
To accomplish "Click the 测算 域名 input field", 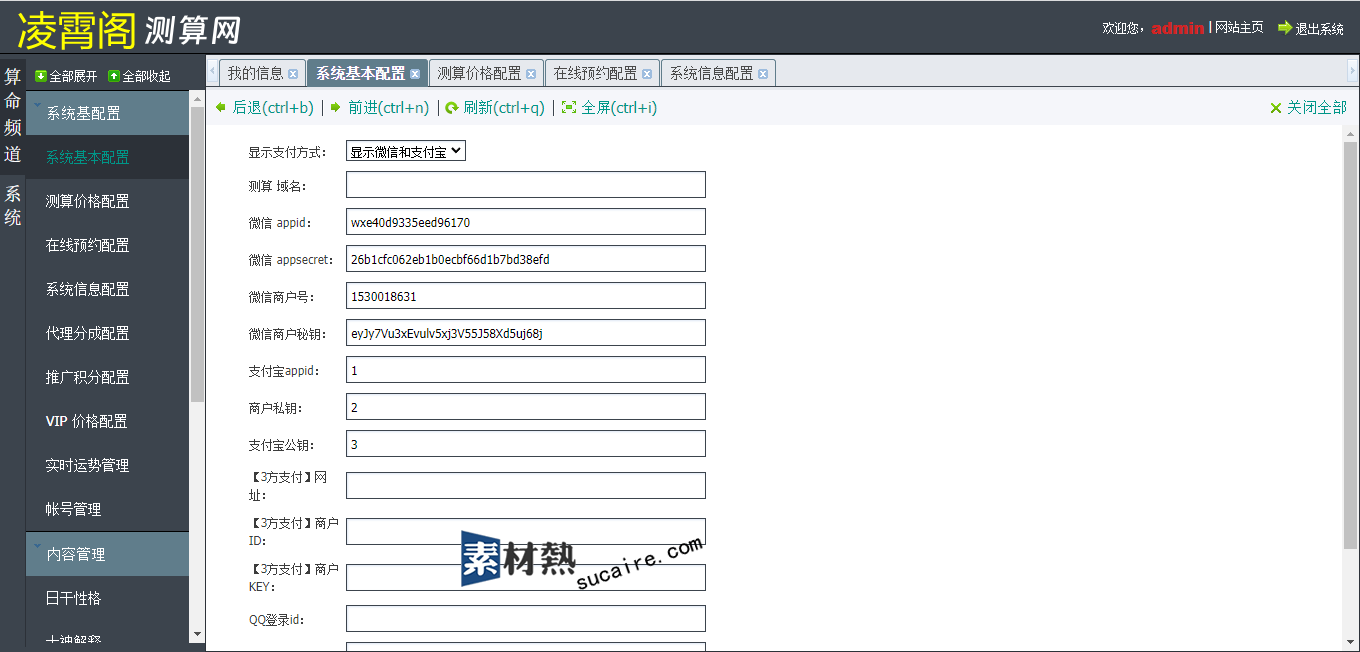I will pos(526,185).
